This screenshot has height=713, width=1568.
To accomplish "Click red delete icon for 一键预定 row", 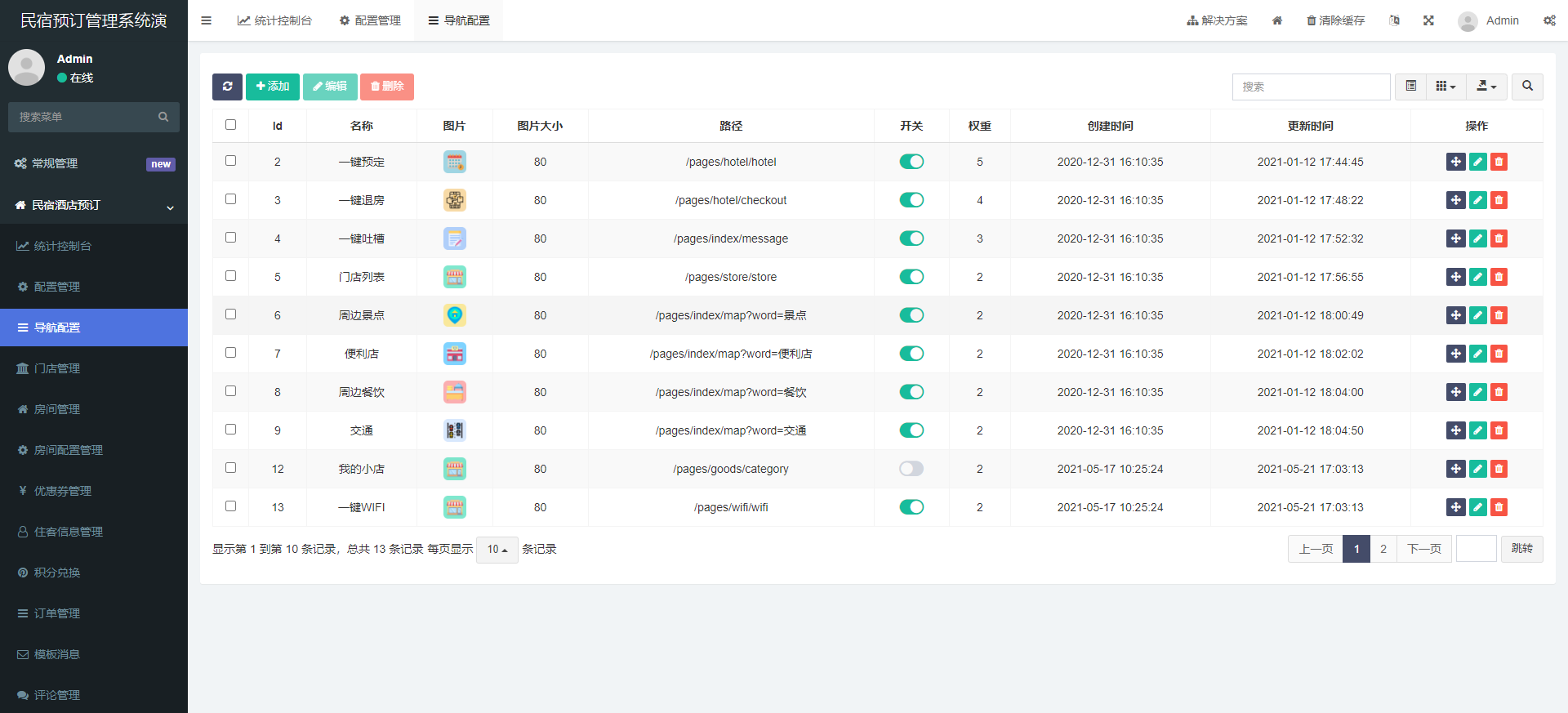I will tap(1499, 162).
